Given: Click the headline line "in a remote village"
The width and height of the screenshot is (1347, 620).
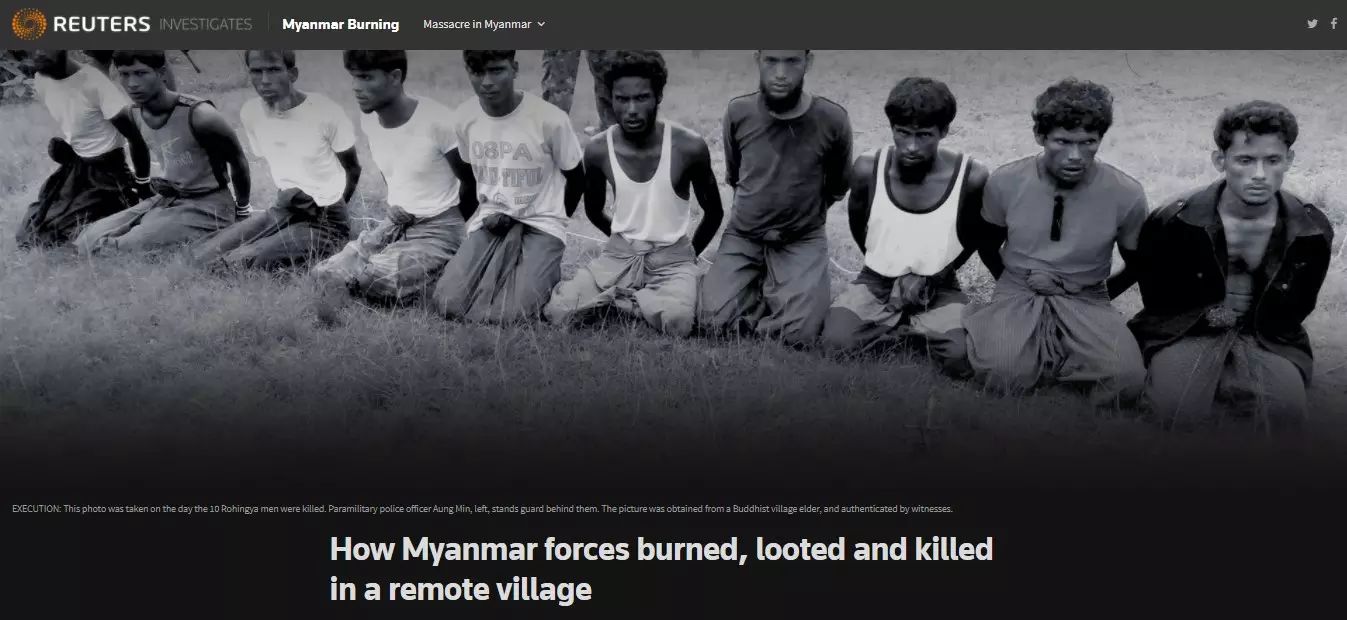Looking at the screenshot, I should [x=461, y=589].
